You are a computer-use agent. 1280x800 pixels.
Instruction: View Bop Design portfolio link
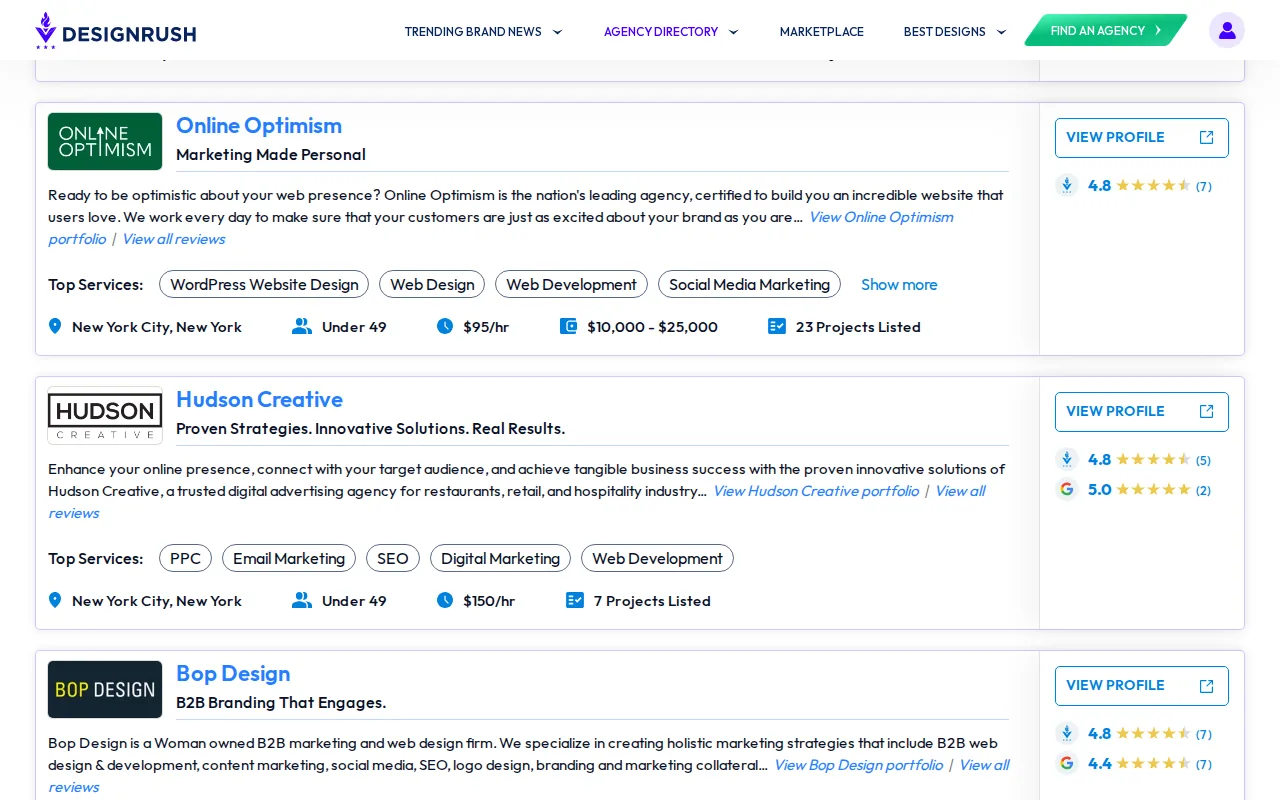[x=859, y=765]
